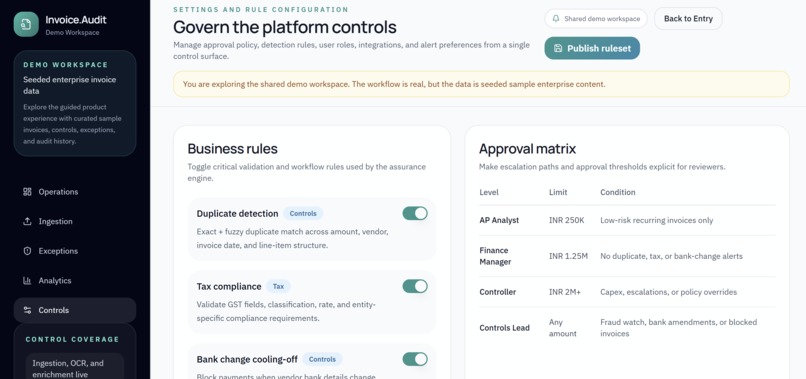
Task: Click the Operations grid icon in sidebar
Action: (27, 192)
